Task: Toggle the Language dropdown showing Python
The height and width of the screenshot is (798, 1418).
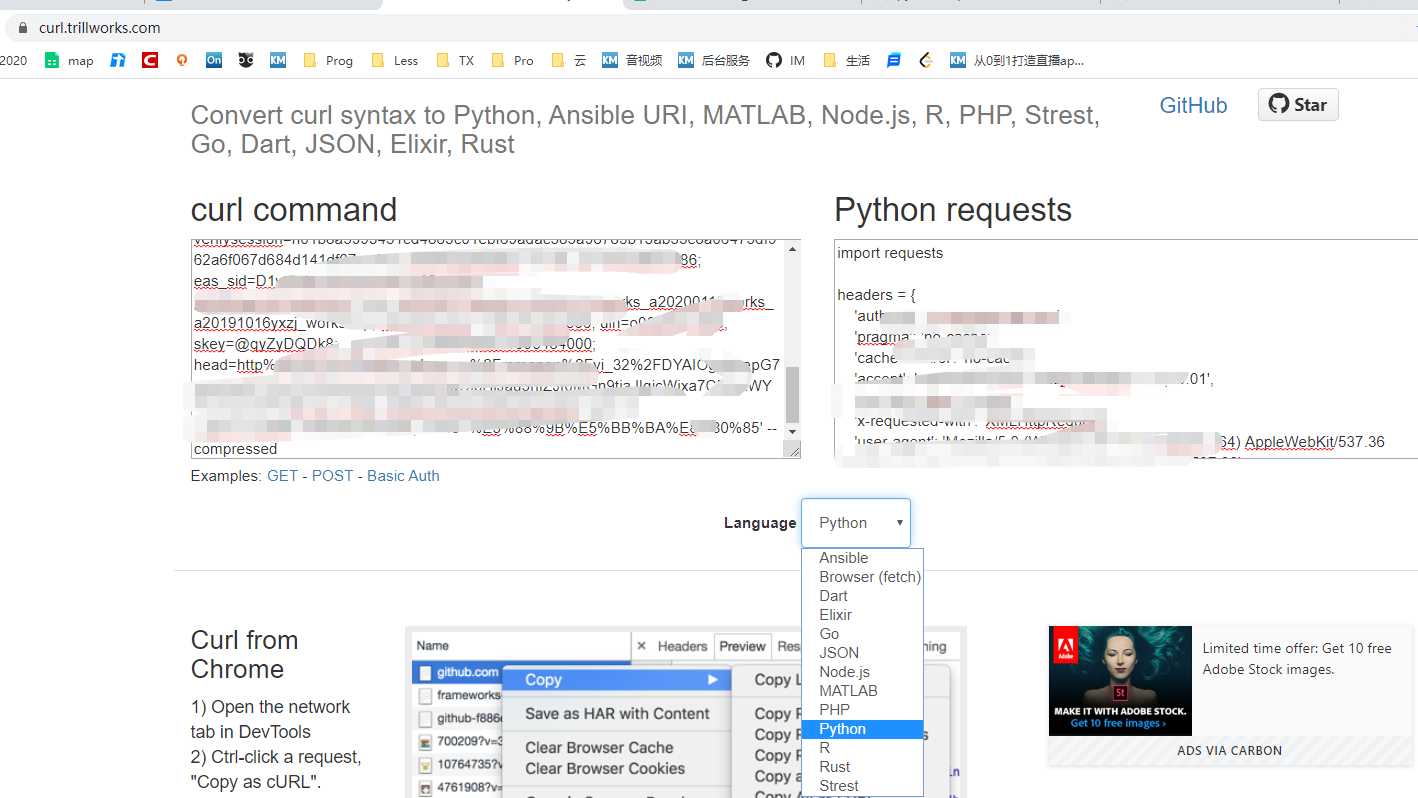Action: (856, 523)
